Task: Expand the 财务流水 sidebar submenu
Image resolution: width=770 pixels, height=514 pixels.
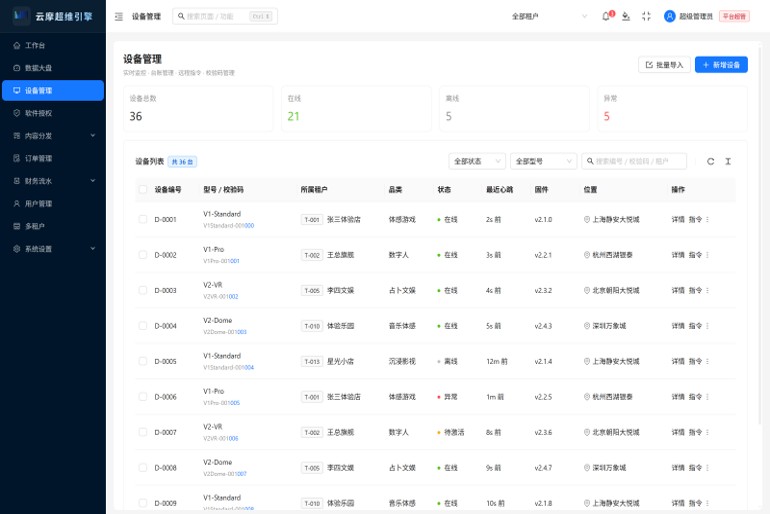Action: 53,181
